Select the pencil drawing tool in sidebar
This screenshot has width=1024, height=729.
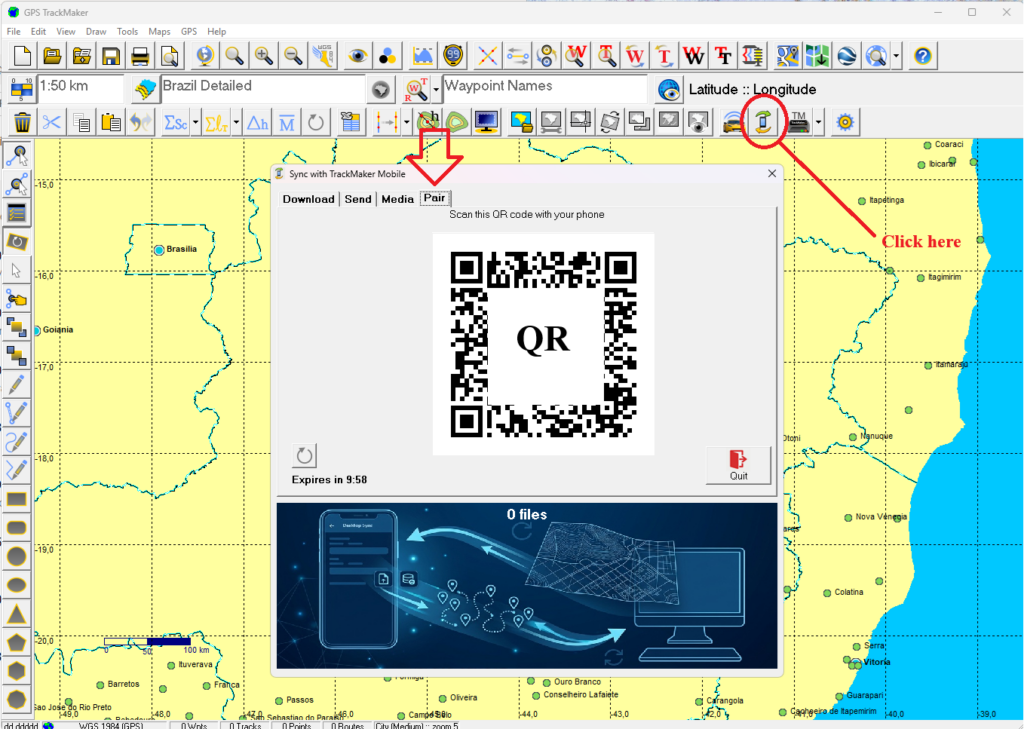[16, 385]
